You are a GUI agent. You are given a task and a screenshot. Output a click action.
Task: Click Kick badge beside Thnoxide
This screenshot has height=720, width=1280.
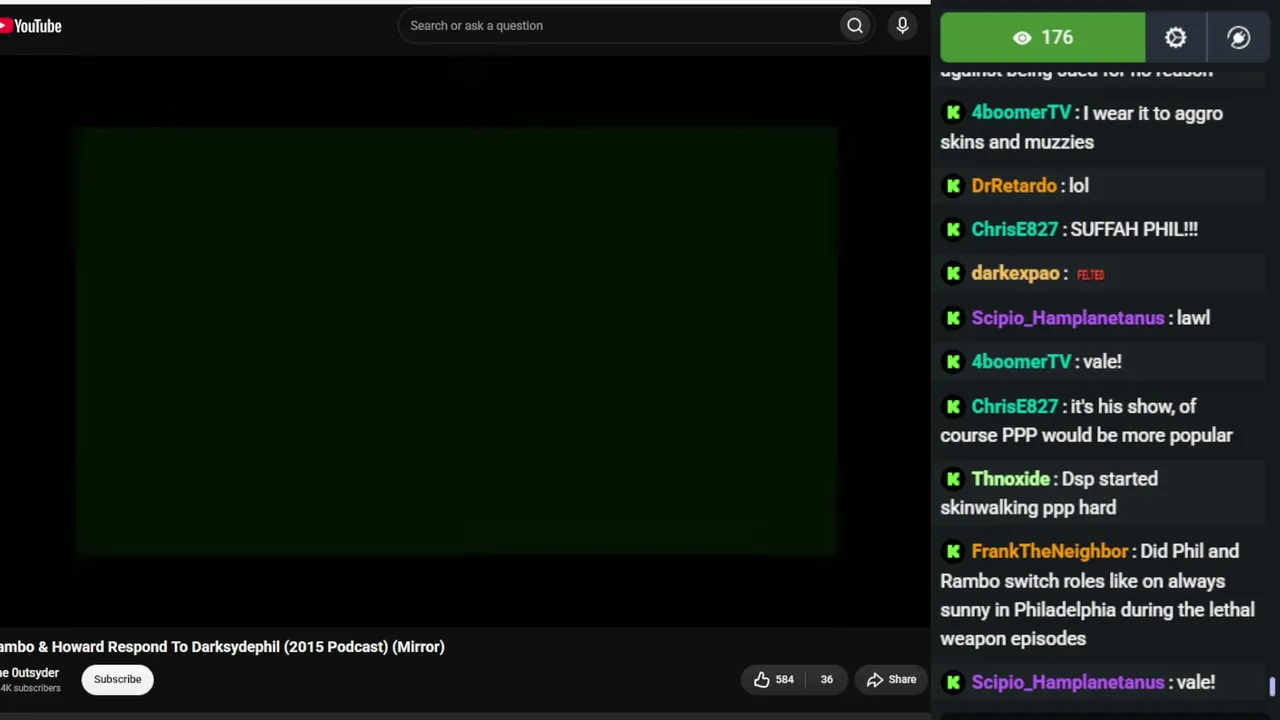(953, 479)
